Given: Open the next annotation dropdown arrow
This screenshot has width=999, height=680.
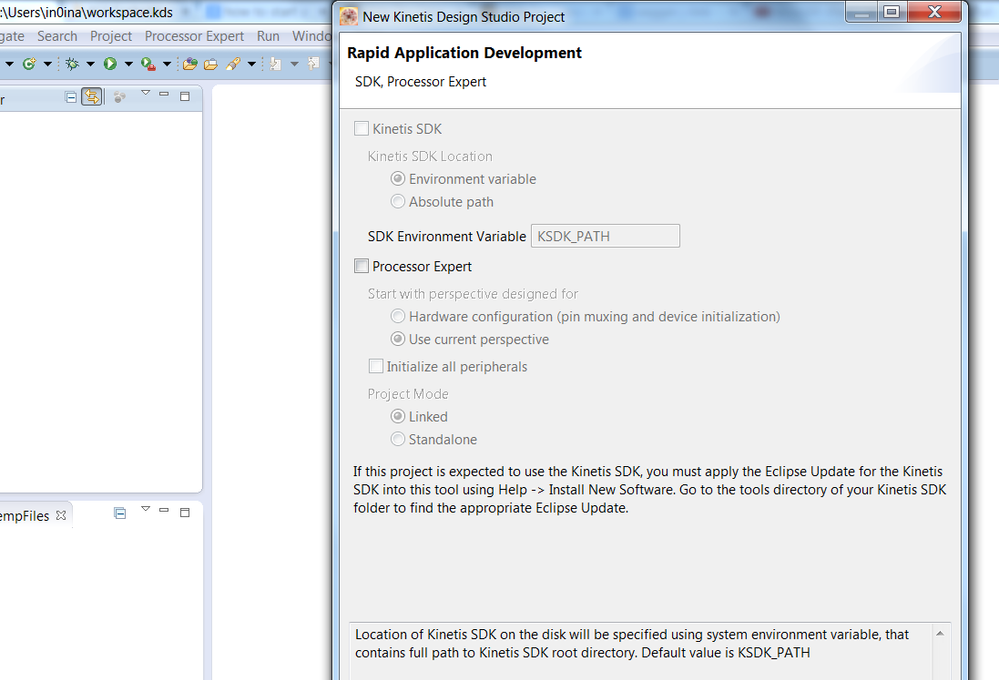Looking at the screenshot, I should (294, 64).
